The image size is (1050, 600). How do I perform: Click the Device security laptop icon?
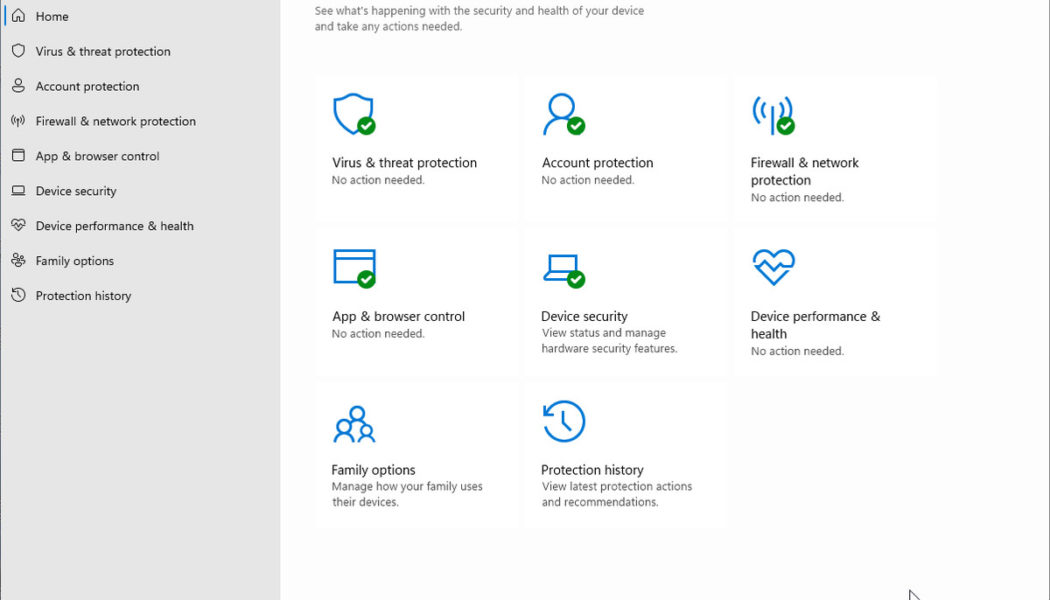click(x=562, y=267)
